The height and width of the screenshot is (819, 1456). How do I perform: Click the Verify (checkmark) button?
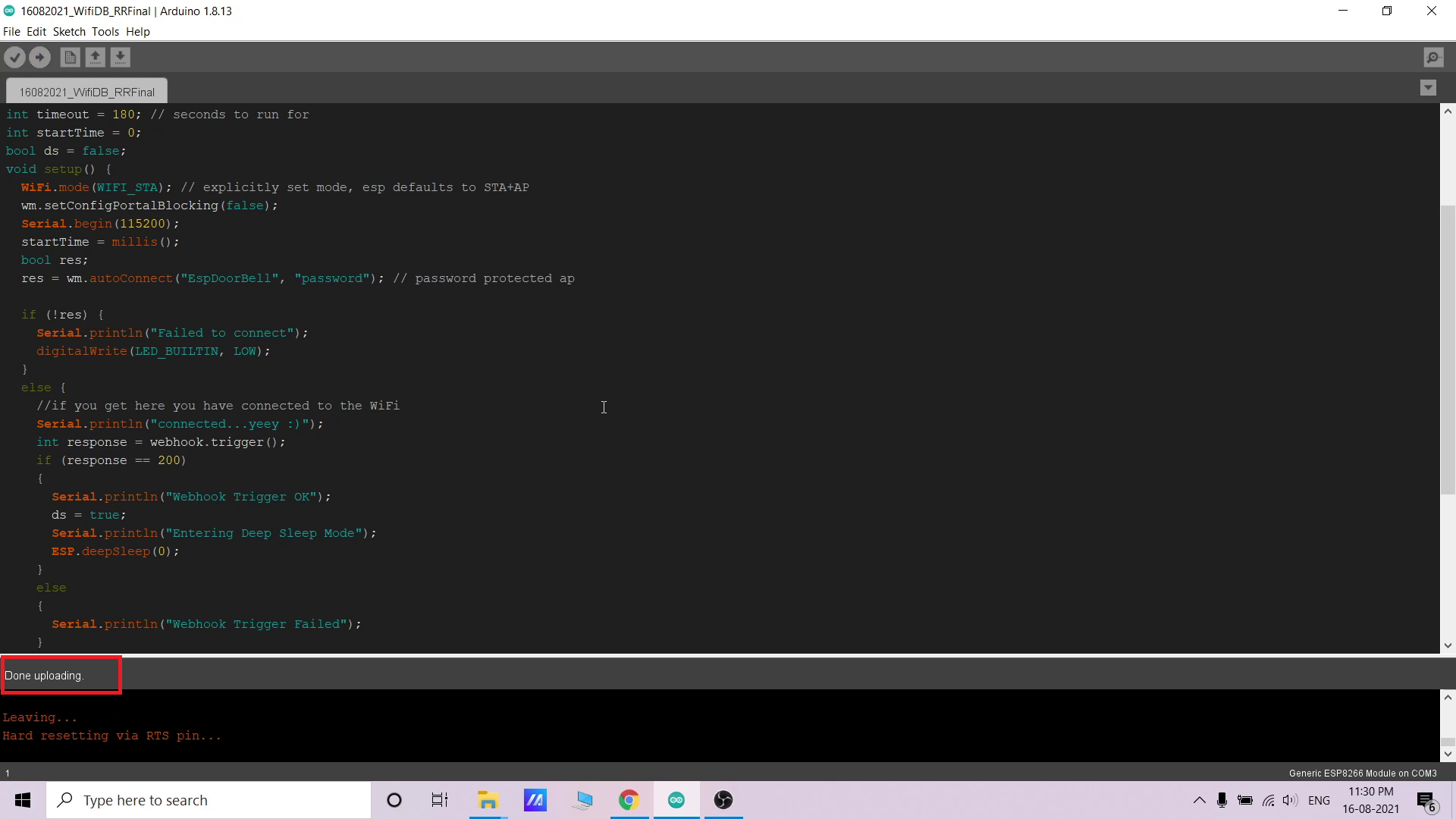pos(15,57)
